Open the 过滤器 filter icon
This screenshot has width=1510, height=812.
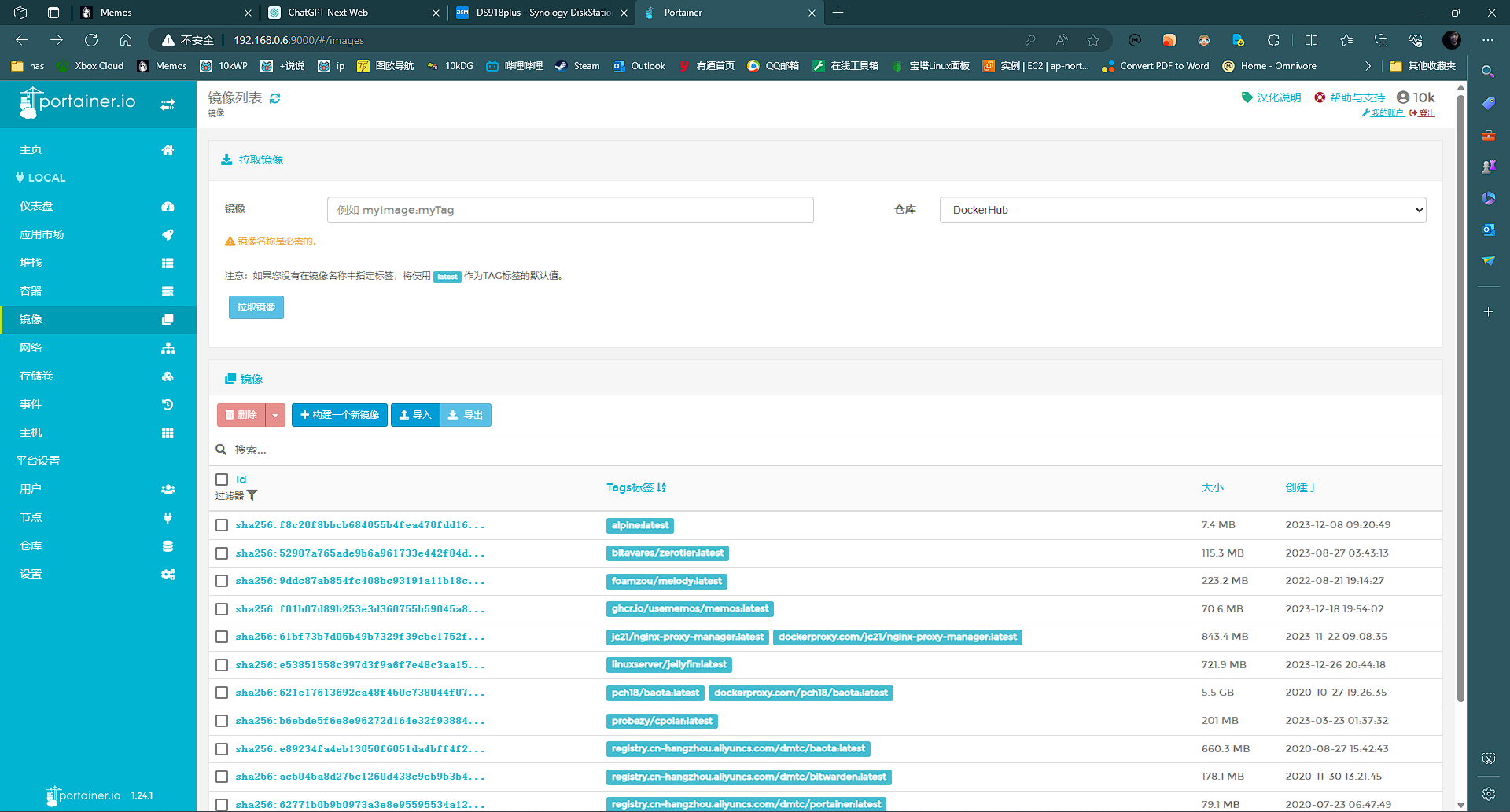click(x=252, y=495)
